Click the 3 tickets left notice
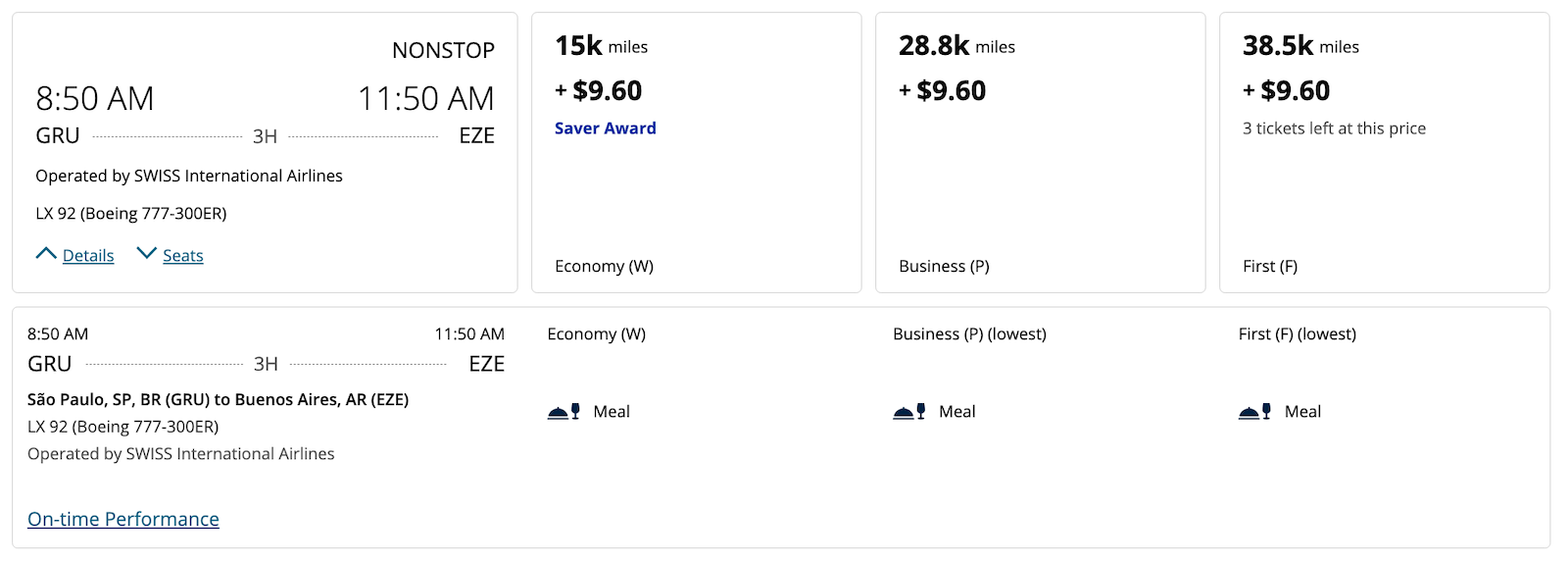Image resolution: width=1568 pixels, height=562 pixels. [1335, 128]
